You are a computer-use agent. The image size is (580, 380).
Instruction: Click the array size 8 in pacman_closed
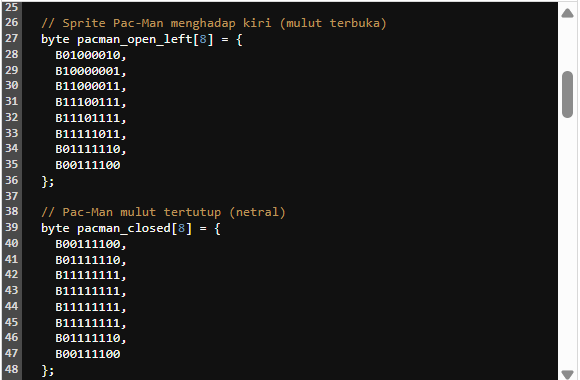click(x=181, y=228)
